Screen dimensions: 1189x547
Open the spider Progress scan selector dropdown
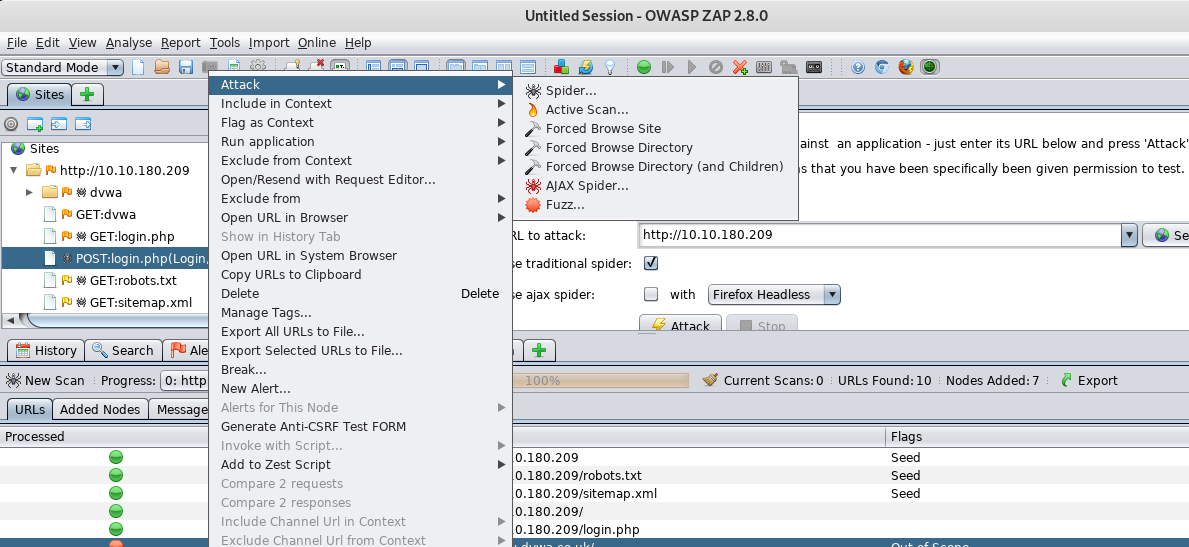(x=184, y=380)
